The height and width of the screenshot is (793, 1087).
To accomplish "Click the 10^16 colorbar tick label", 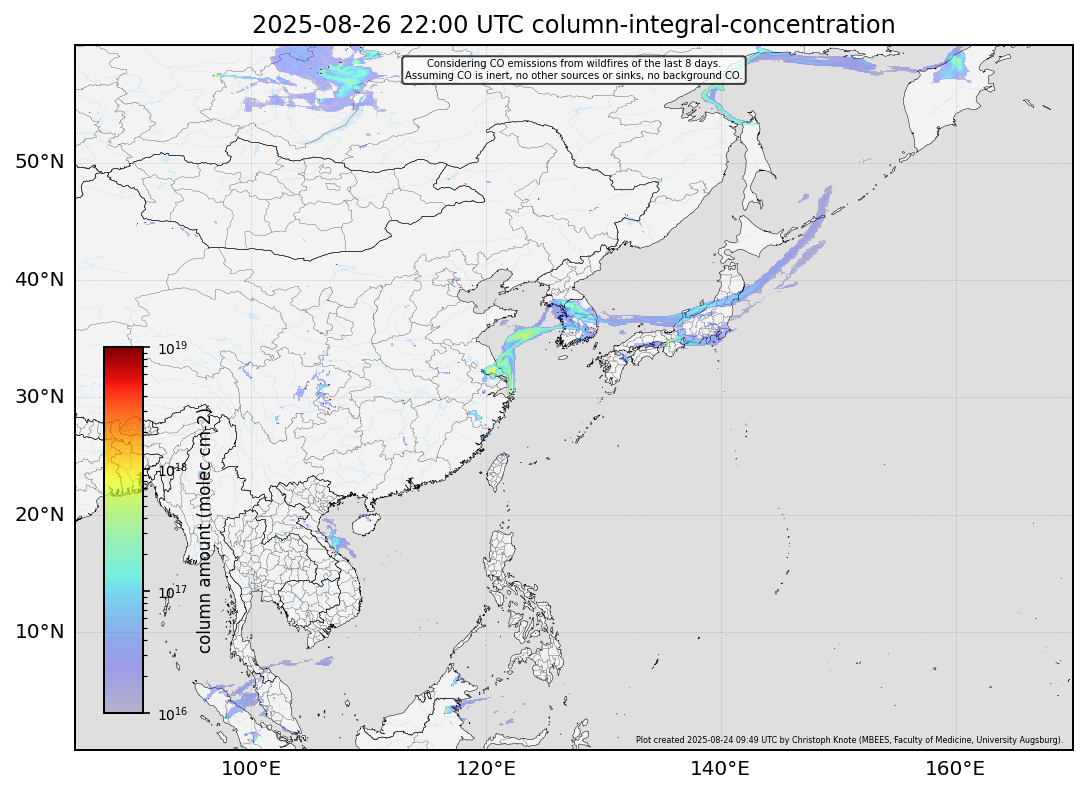I will pyautogui.click(x=173, y=714).
